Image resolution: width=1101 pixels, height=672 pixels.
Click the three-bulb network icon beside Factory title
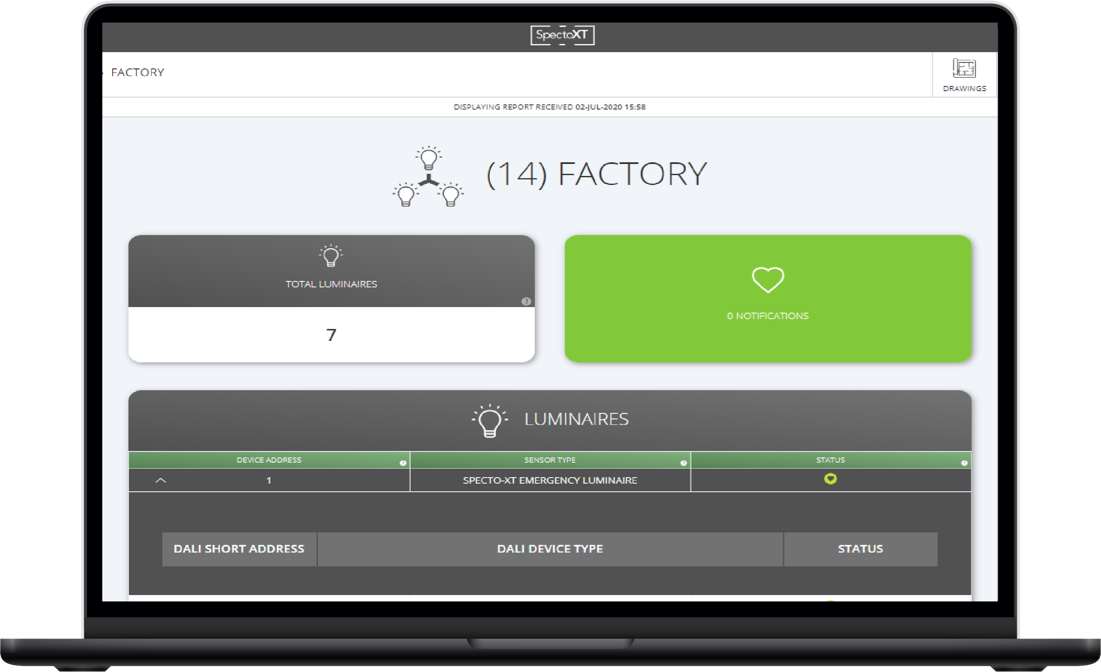click(428, 177)
